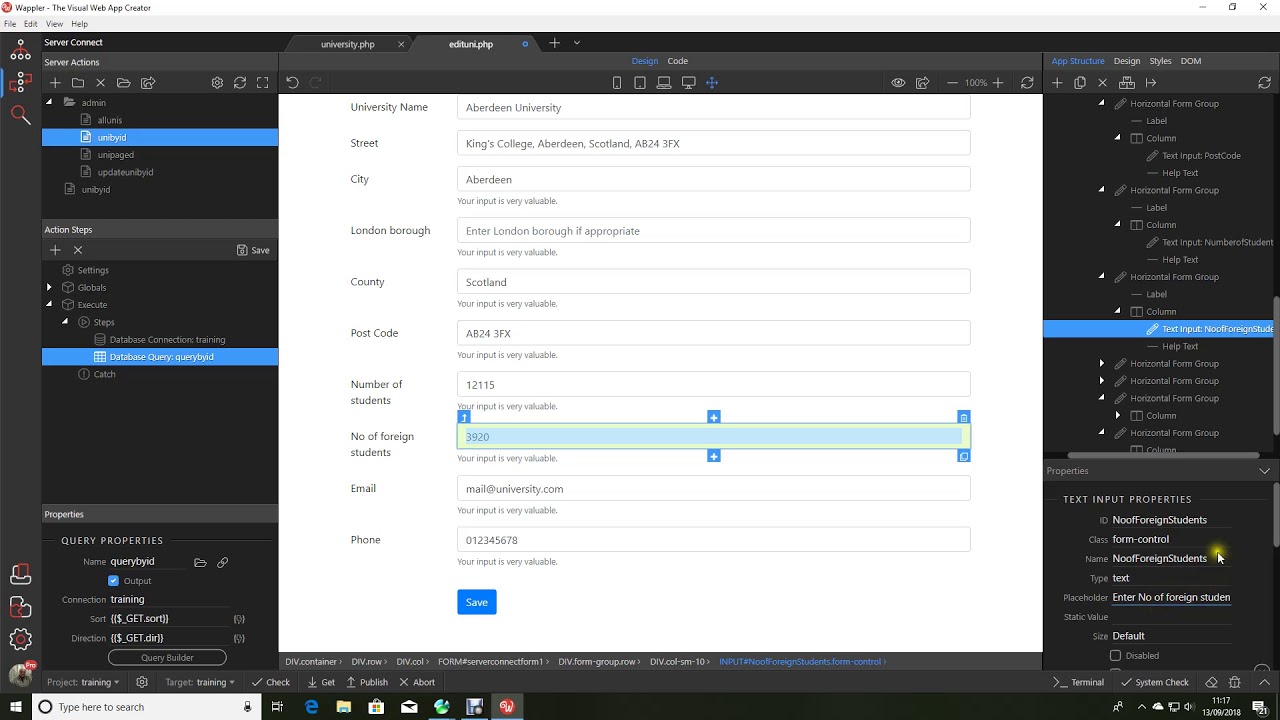
Task: Open the search magnifier in left sidebar
Action: point(20,115)
